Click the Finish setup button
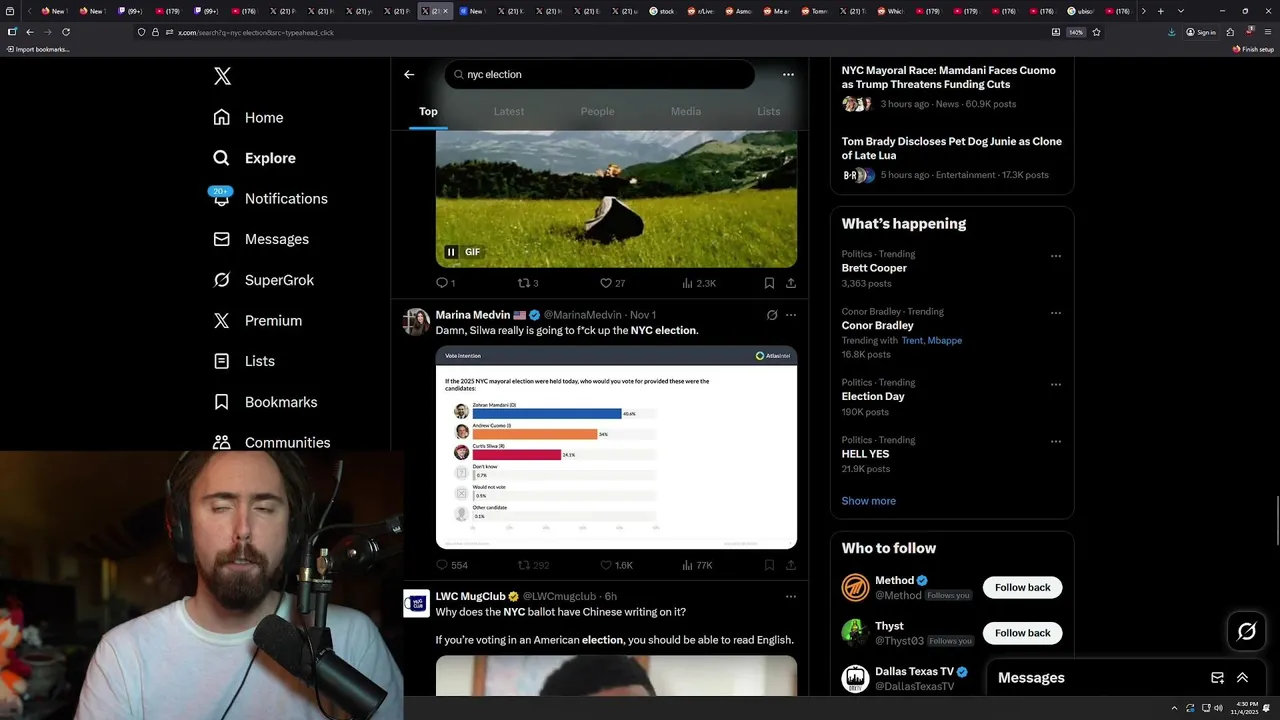 (1253, 49)
